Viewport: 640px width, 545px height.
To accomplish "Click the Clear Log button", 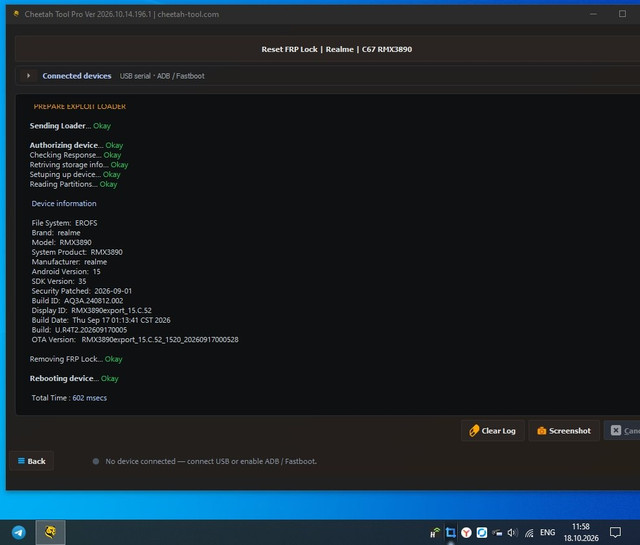I will point(493,431).
